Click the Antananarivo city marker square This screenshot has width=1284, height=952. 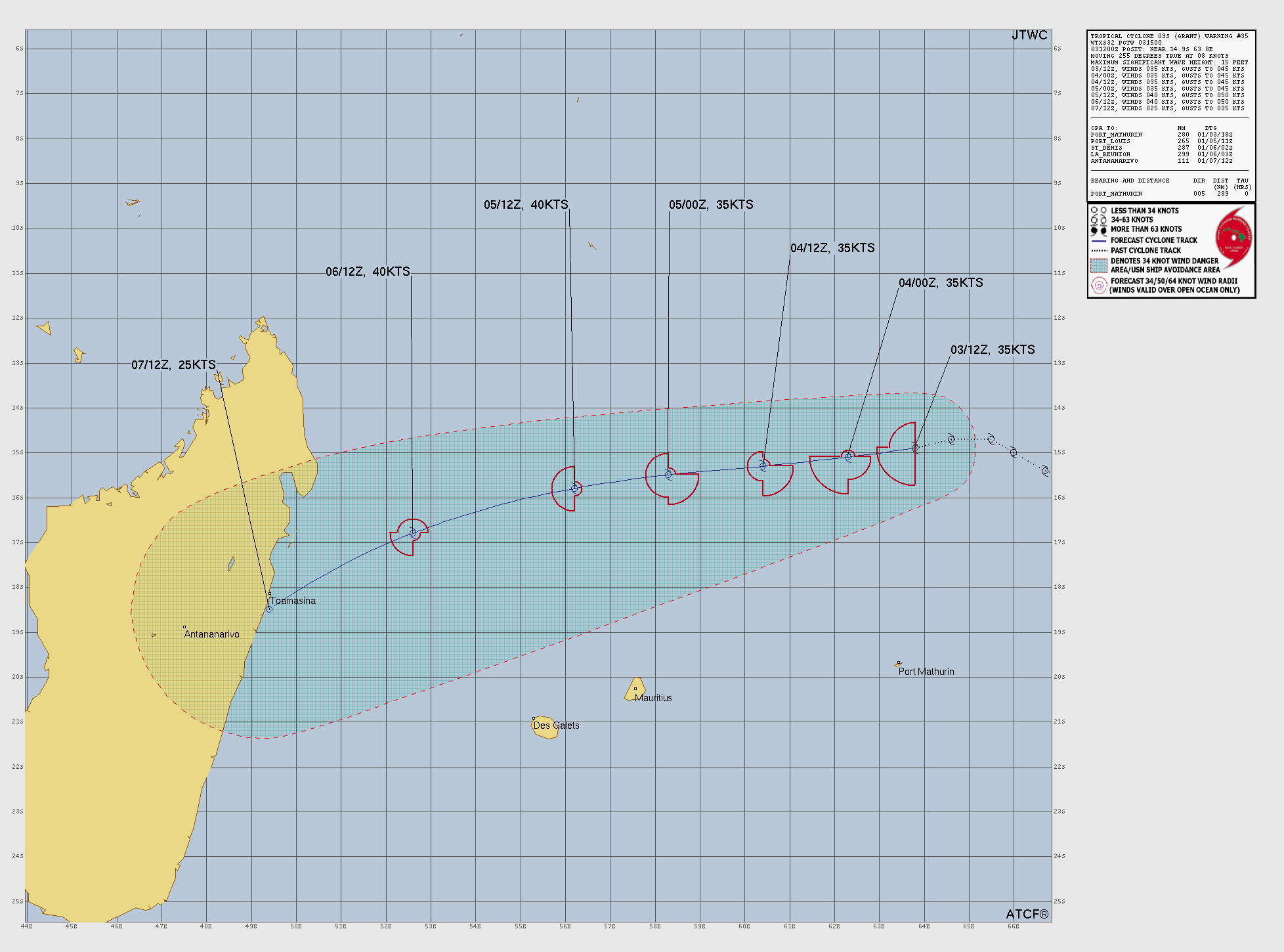[184, 627]
